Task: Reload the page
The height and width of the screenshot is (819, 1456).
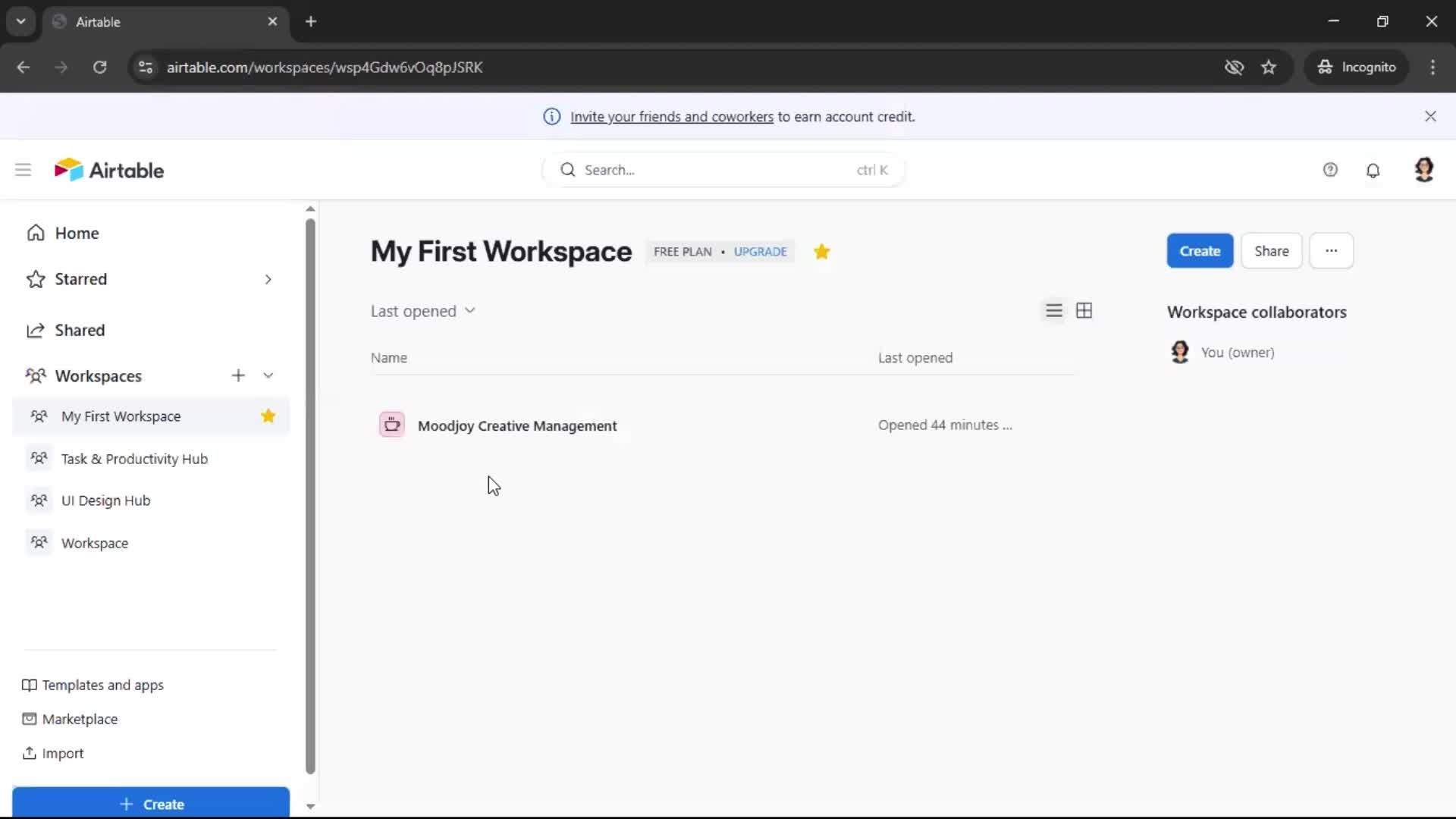Action: pyautogui.click(x=99, y=67)
